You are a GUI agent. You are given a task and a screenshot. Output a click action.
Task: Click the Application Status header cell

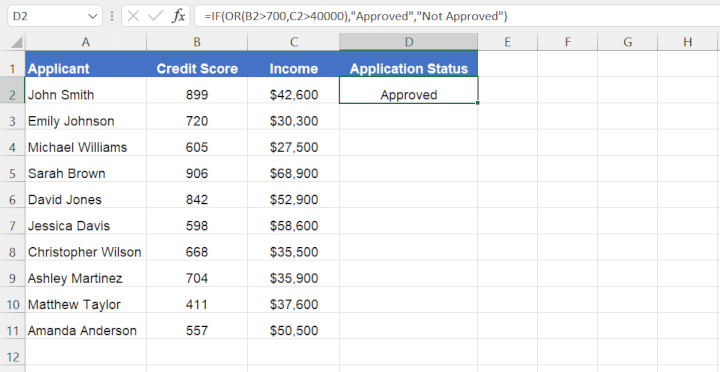click(409, 68)
